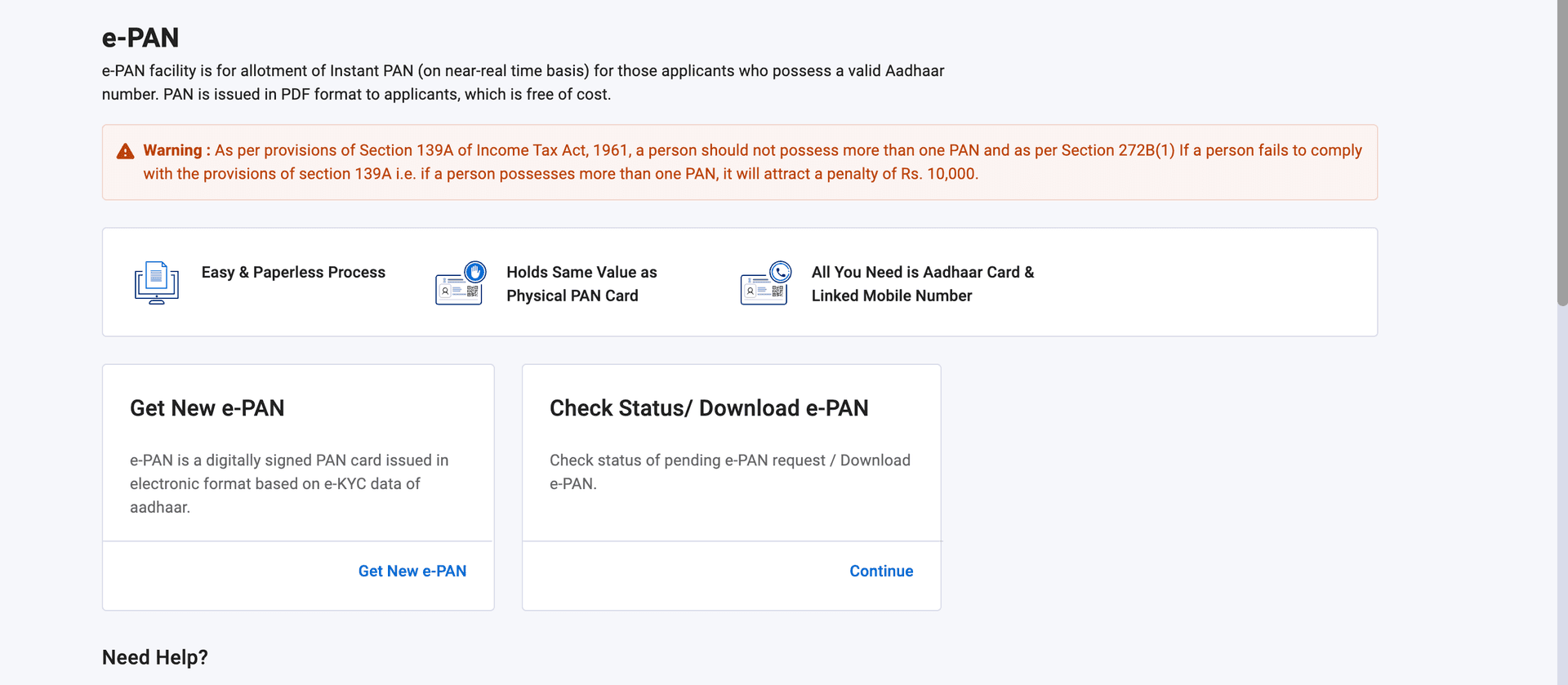Click the e-PAN facility description paragraph
Screen dimensions: 1568x685
(523, 82)
